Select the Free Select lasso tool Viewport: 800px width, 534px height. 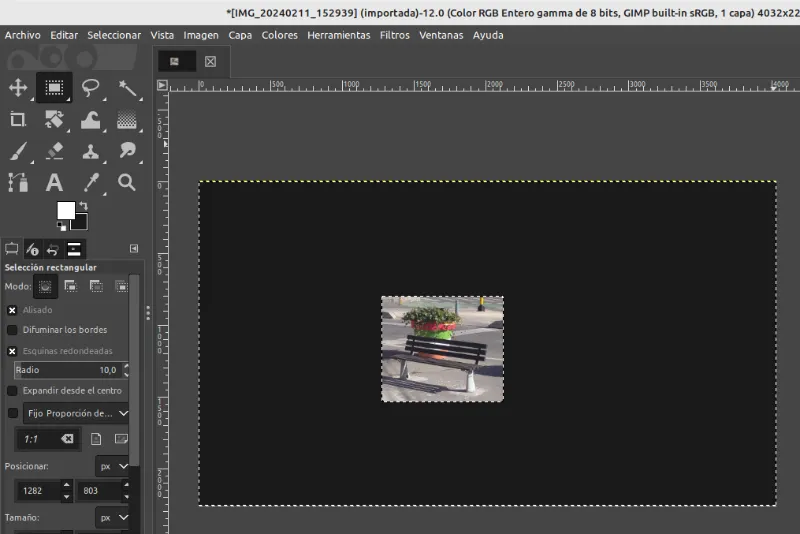90,87
